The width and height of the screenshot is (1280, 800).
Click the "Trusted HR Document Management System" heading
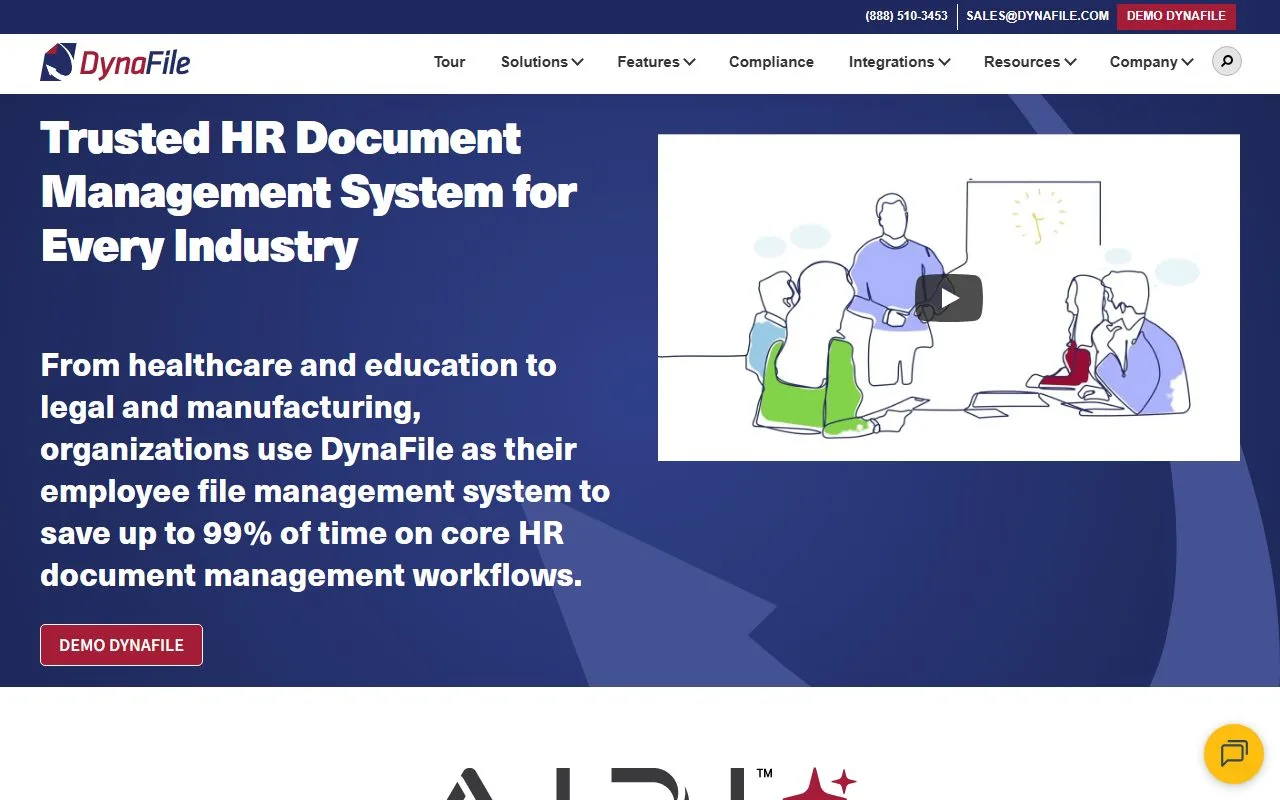(308, 192)
